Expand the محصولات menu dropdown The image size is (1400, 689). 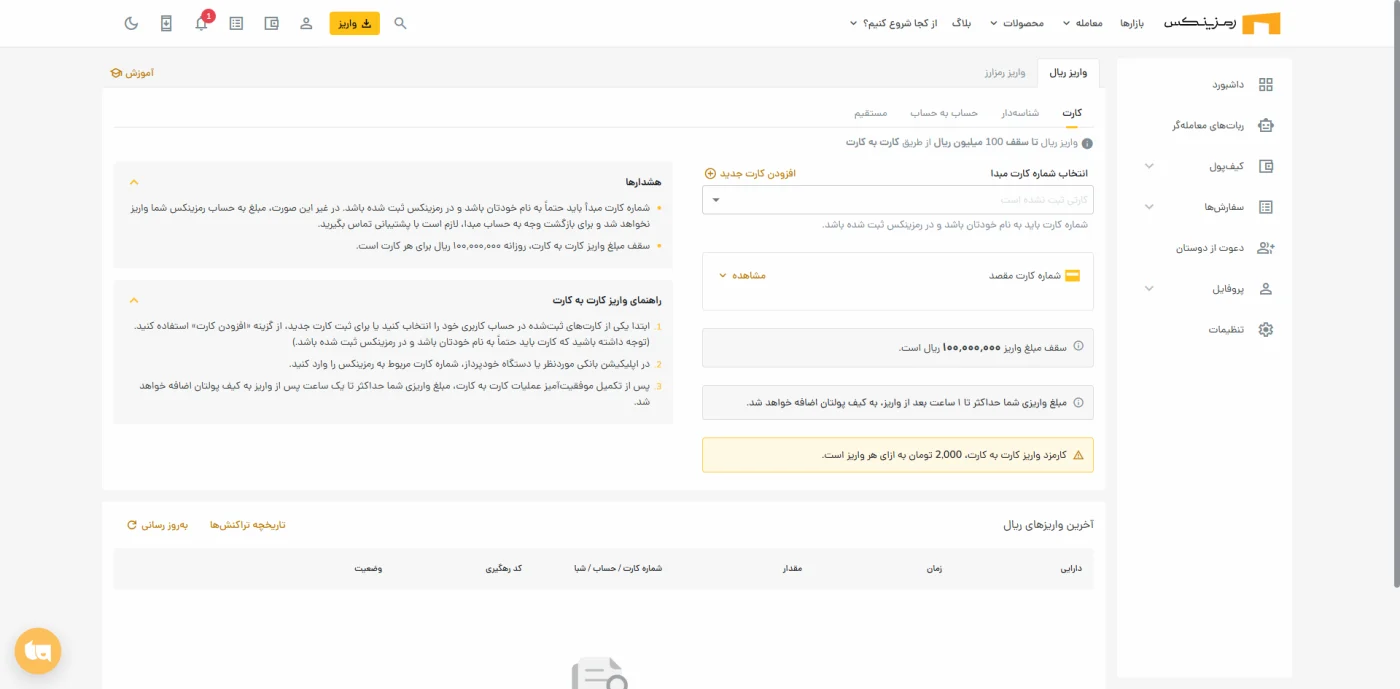click(x=1017, y=23)
